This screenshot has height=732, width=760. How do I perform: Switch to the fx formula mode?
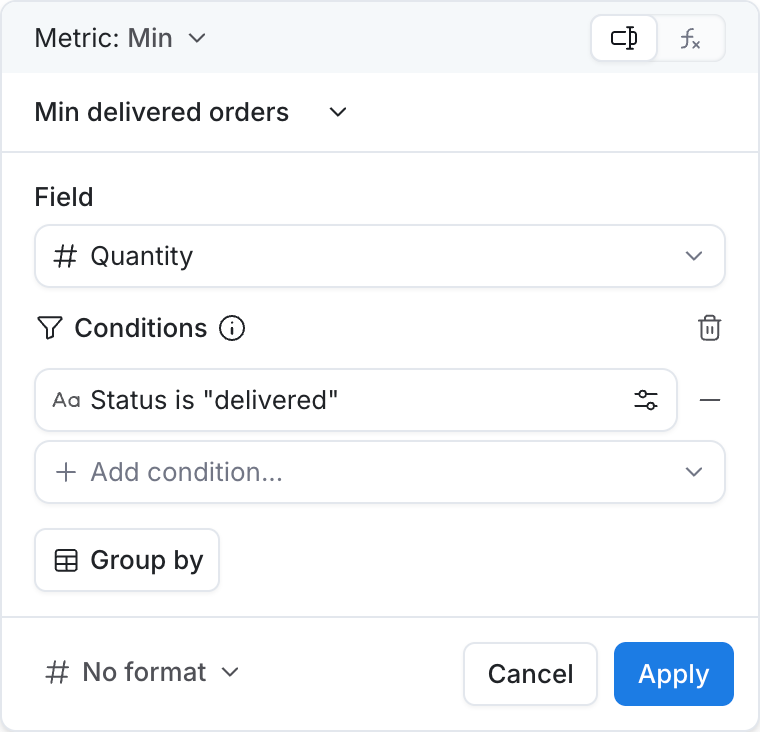pyautogui.click(x=690, y=38)
